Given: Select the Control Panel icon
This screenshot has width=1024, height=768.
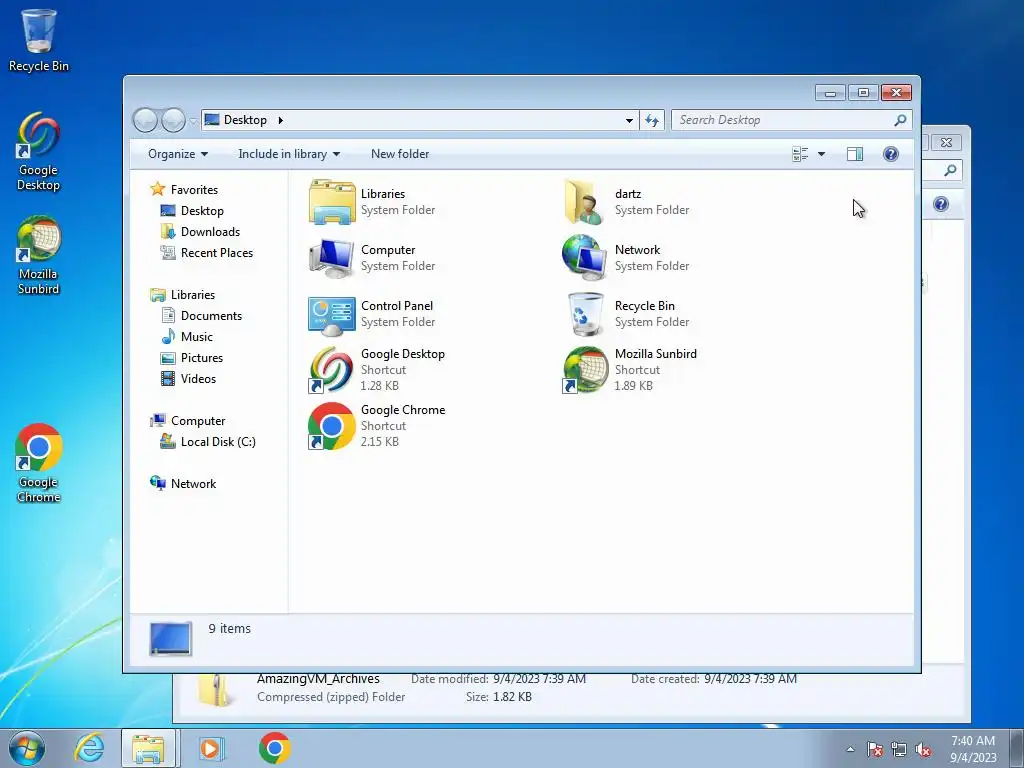Looking at the screenshot, I should click(332, 315).
